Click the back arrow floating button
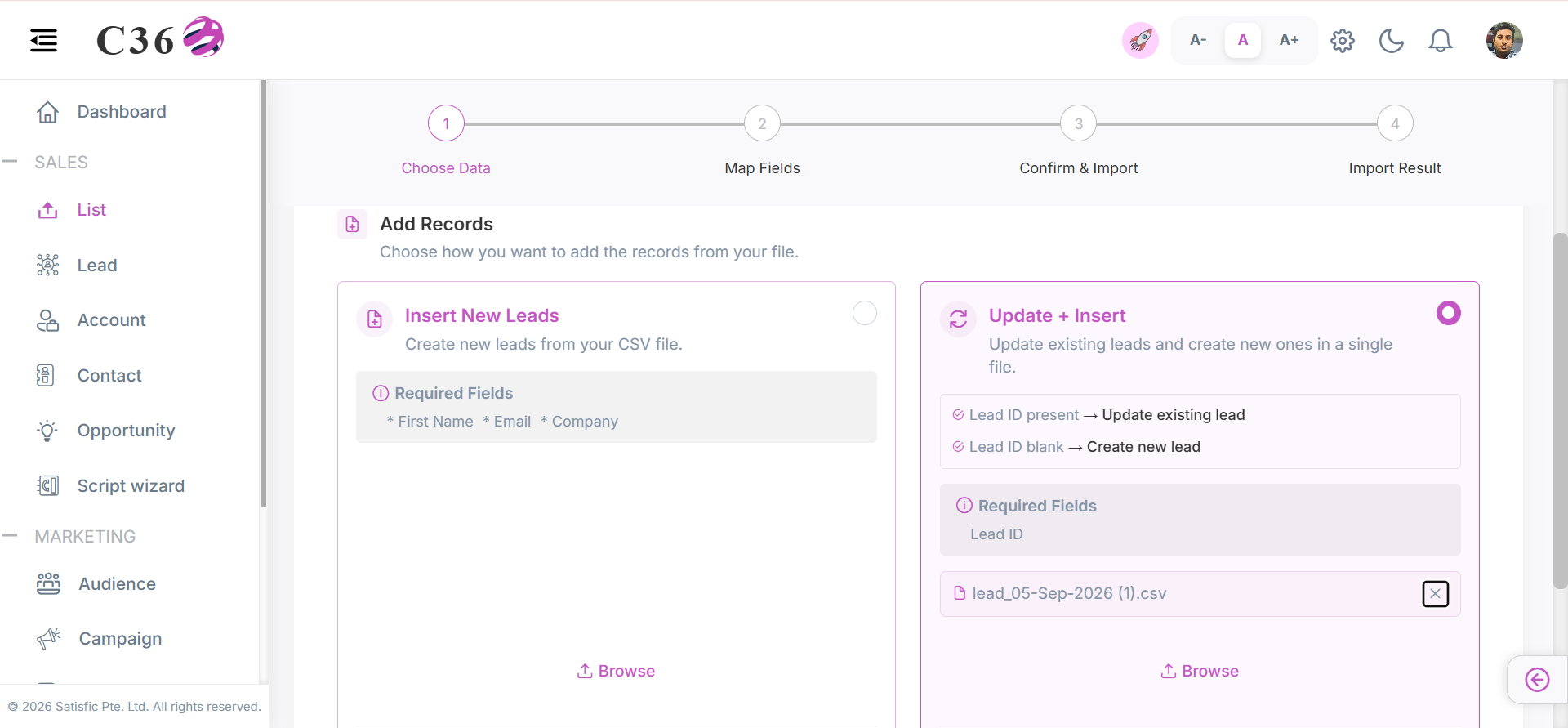This screenshot has width=1568, height=728. [1537, 680]
